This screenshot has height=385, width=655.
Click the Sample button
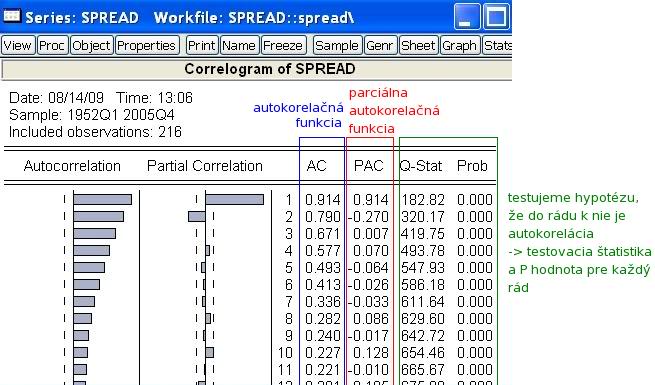(x=337, y=45)
